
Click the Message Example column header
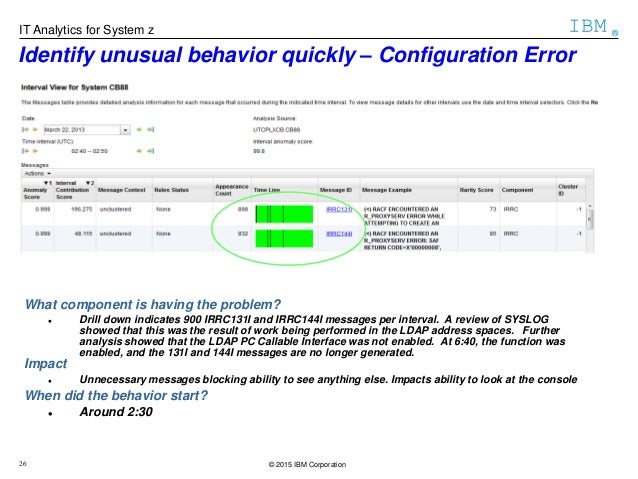tap(387, 190)
